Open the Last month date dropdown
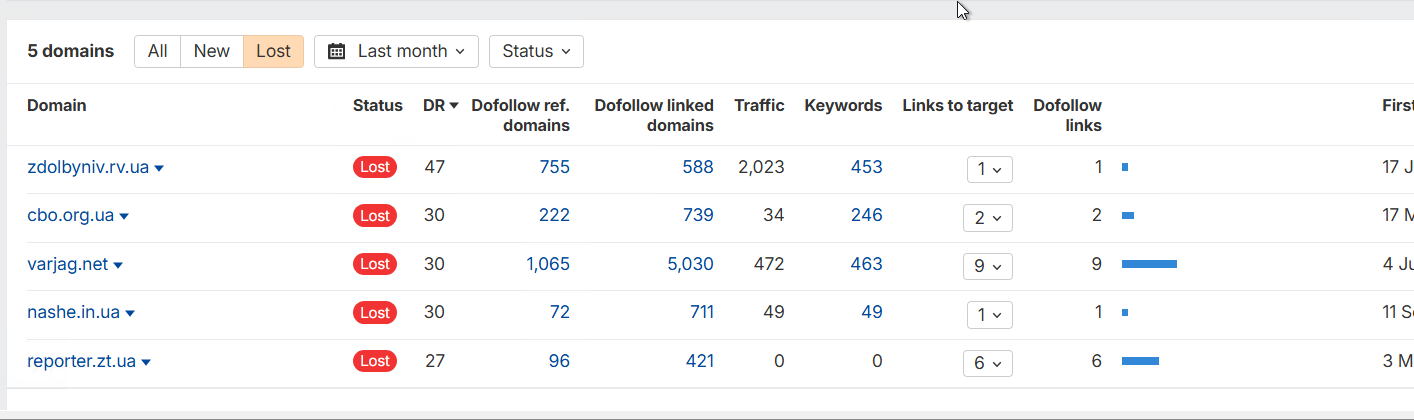The width and height of the screenshot is (1414, 420). (x=396, y=51)
